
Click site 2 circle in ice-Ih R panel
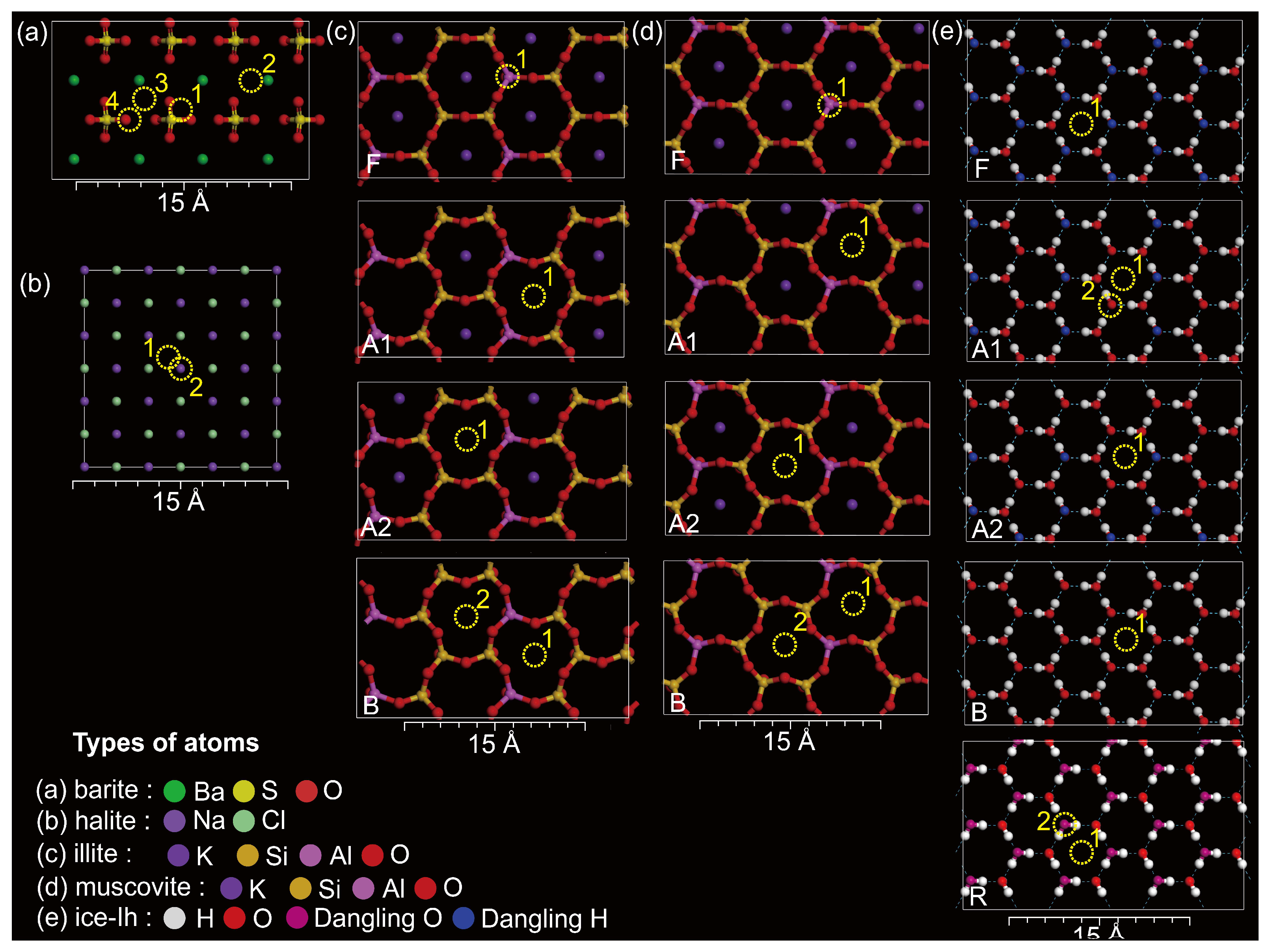click(x=1065, y=825)
